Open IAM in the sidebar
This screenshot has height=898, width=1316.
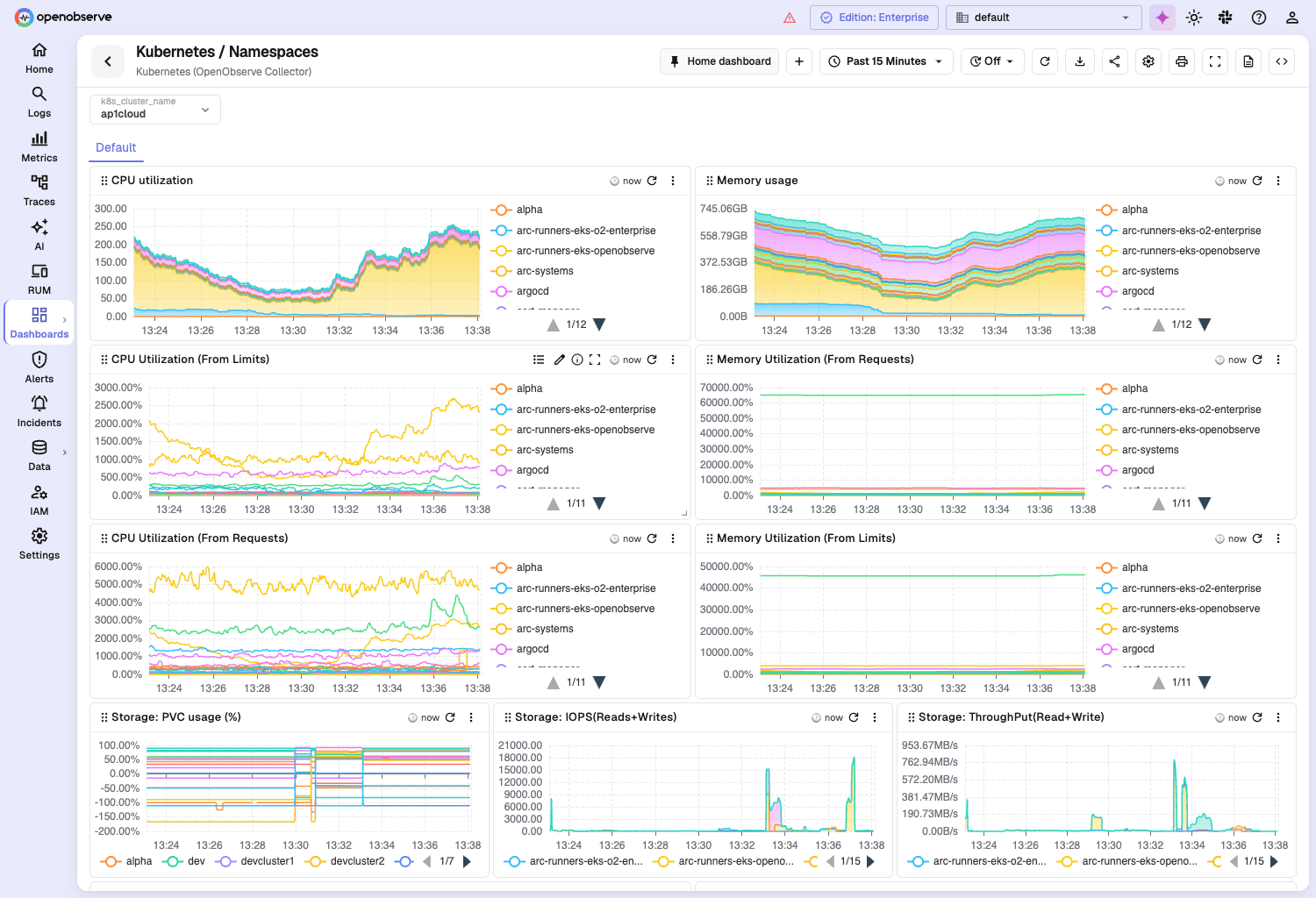pyautogui.click(x=39, y=501)
